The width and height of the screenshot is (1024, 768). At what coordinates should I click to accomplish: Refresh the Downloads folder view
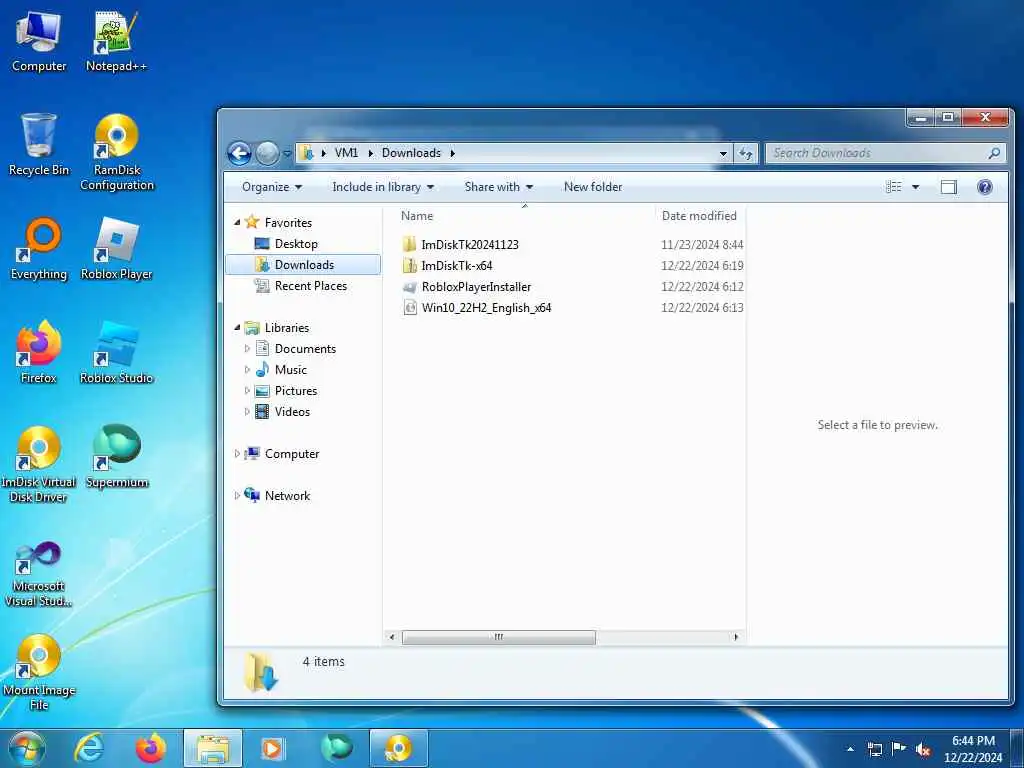point(746,153)
